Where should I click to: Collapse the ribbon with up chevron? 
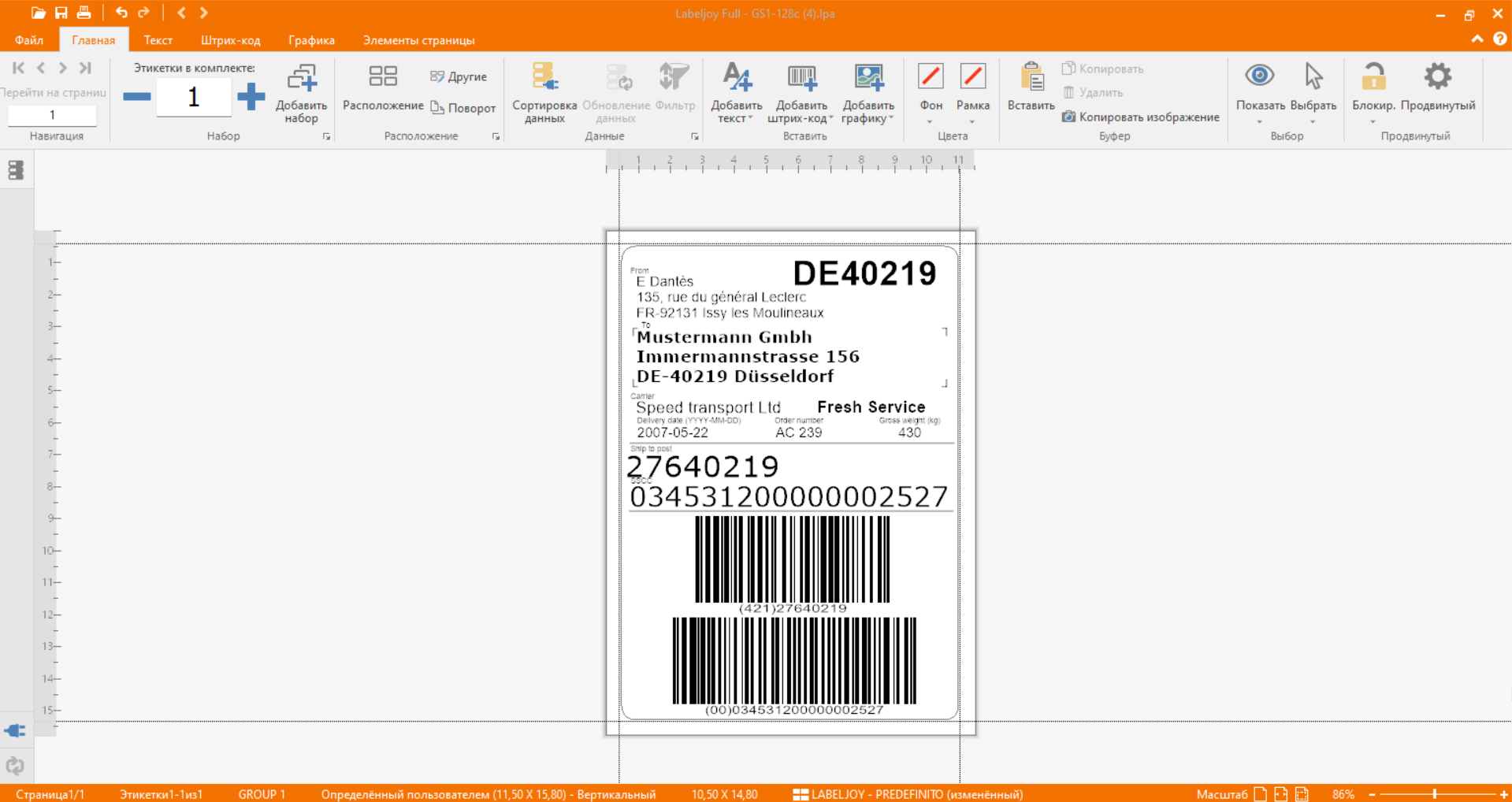click(x=1477, y=39)
